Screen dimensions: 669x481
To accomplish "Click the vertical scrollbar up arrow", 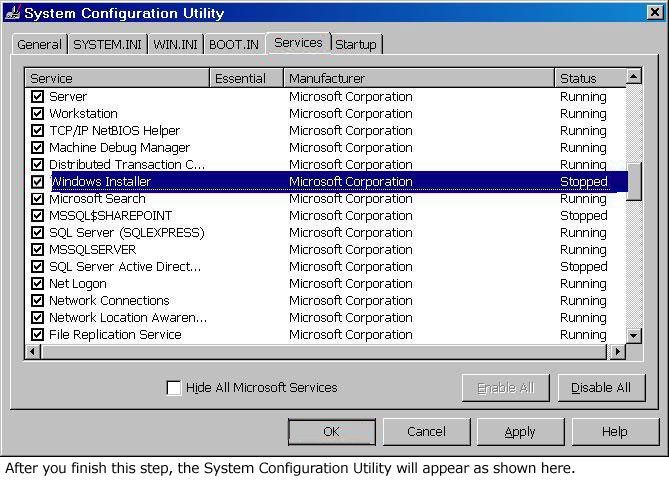I will coord(634,76).
